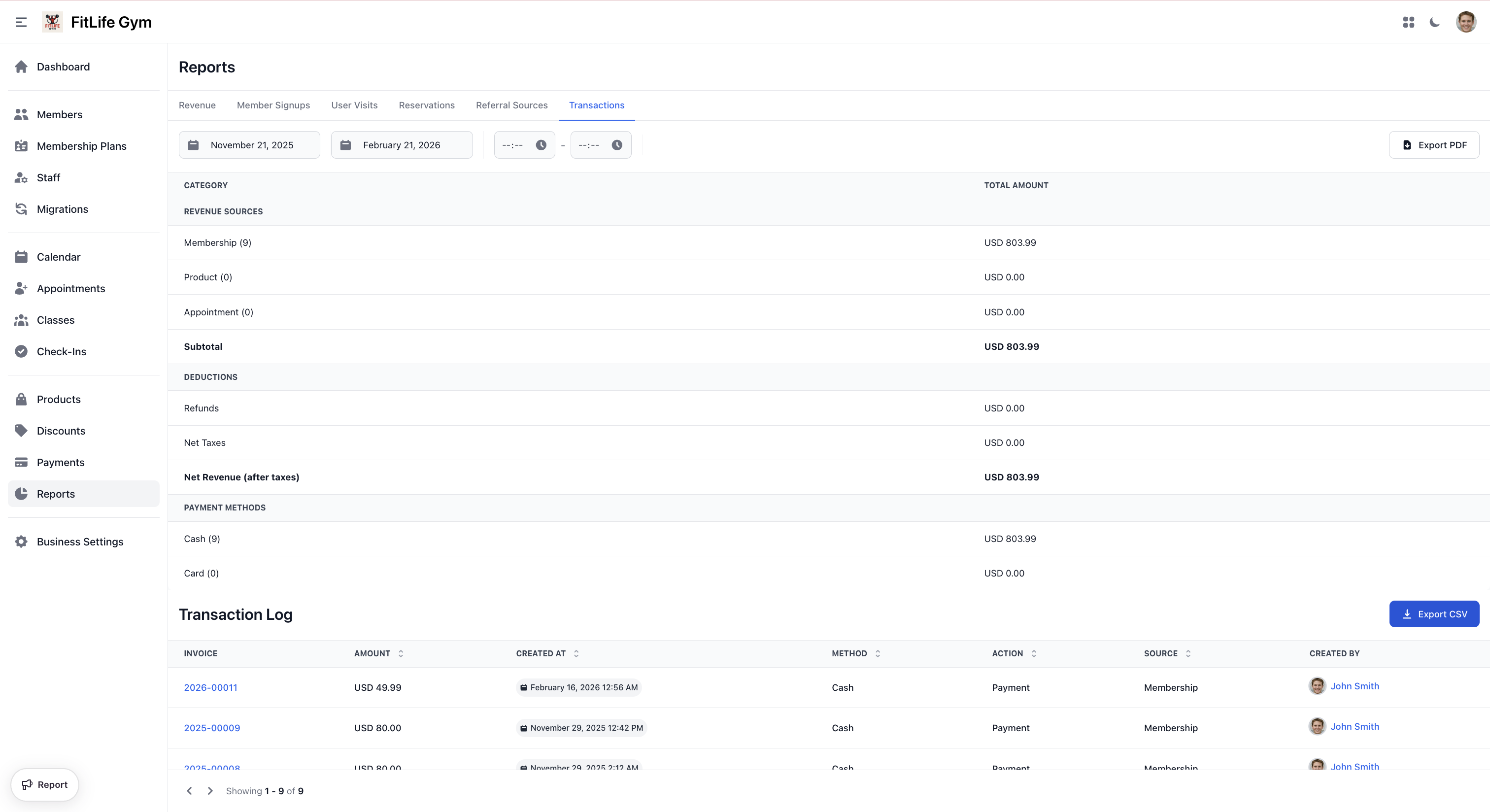Open invoice 2026-00011
Viewport: 1490px width, 812px height.
pos(210,688)
